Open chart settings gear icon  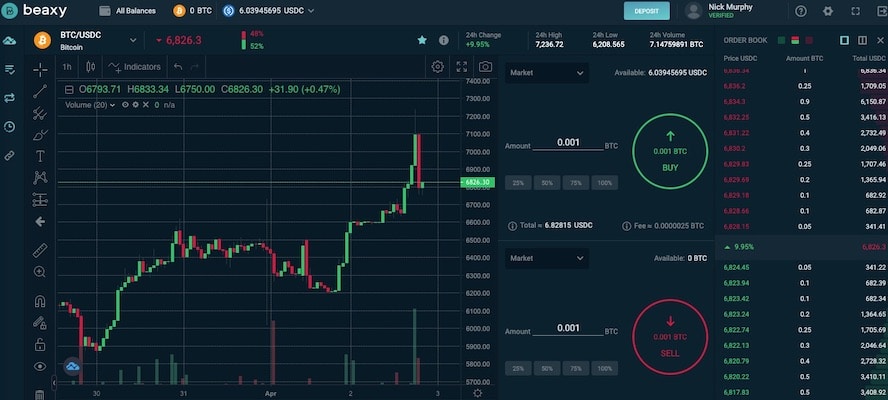437,67
